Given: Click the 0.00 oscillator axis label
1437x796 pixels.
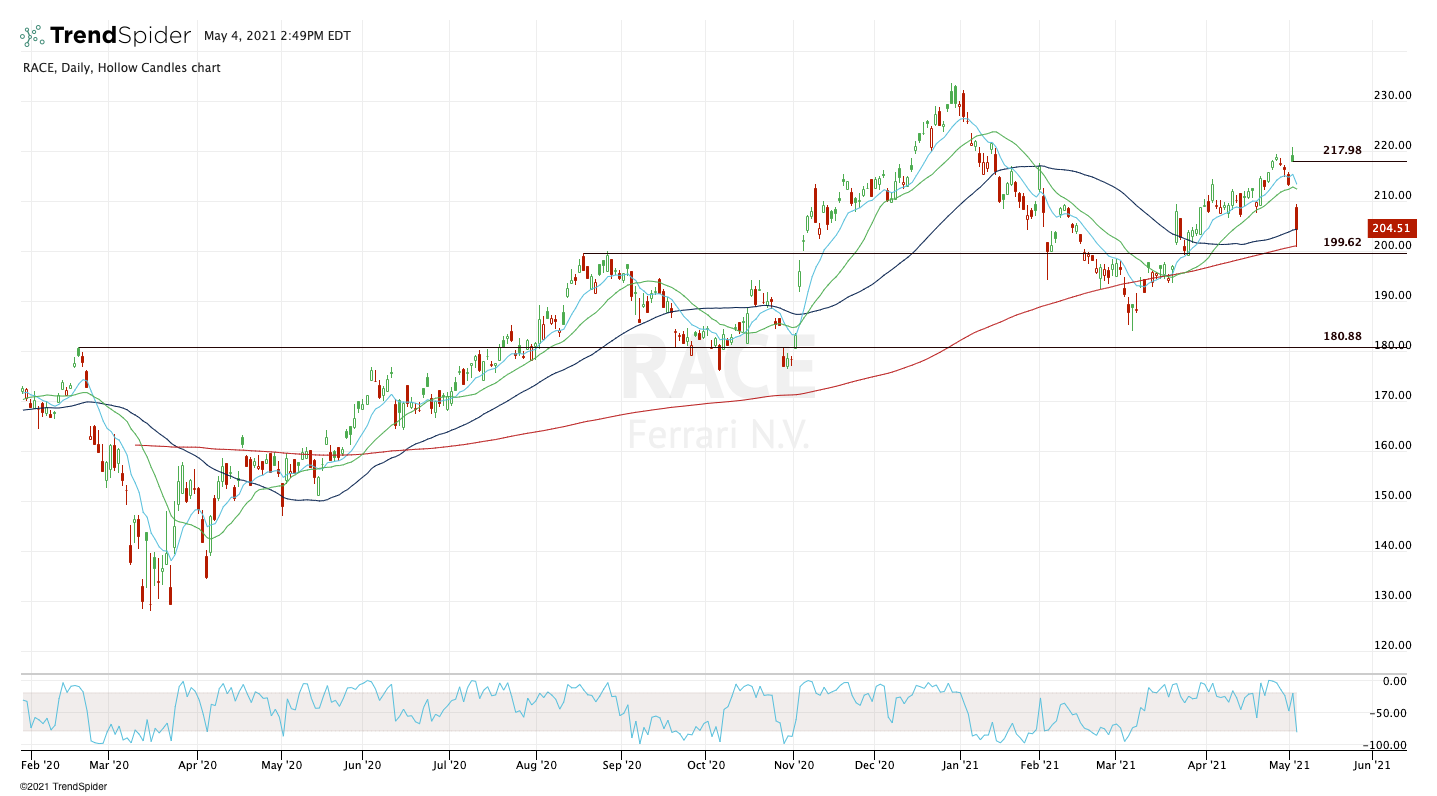Looking at the screenshot, I should click(x=1393, y=681).
